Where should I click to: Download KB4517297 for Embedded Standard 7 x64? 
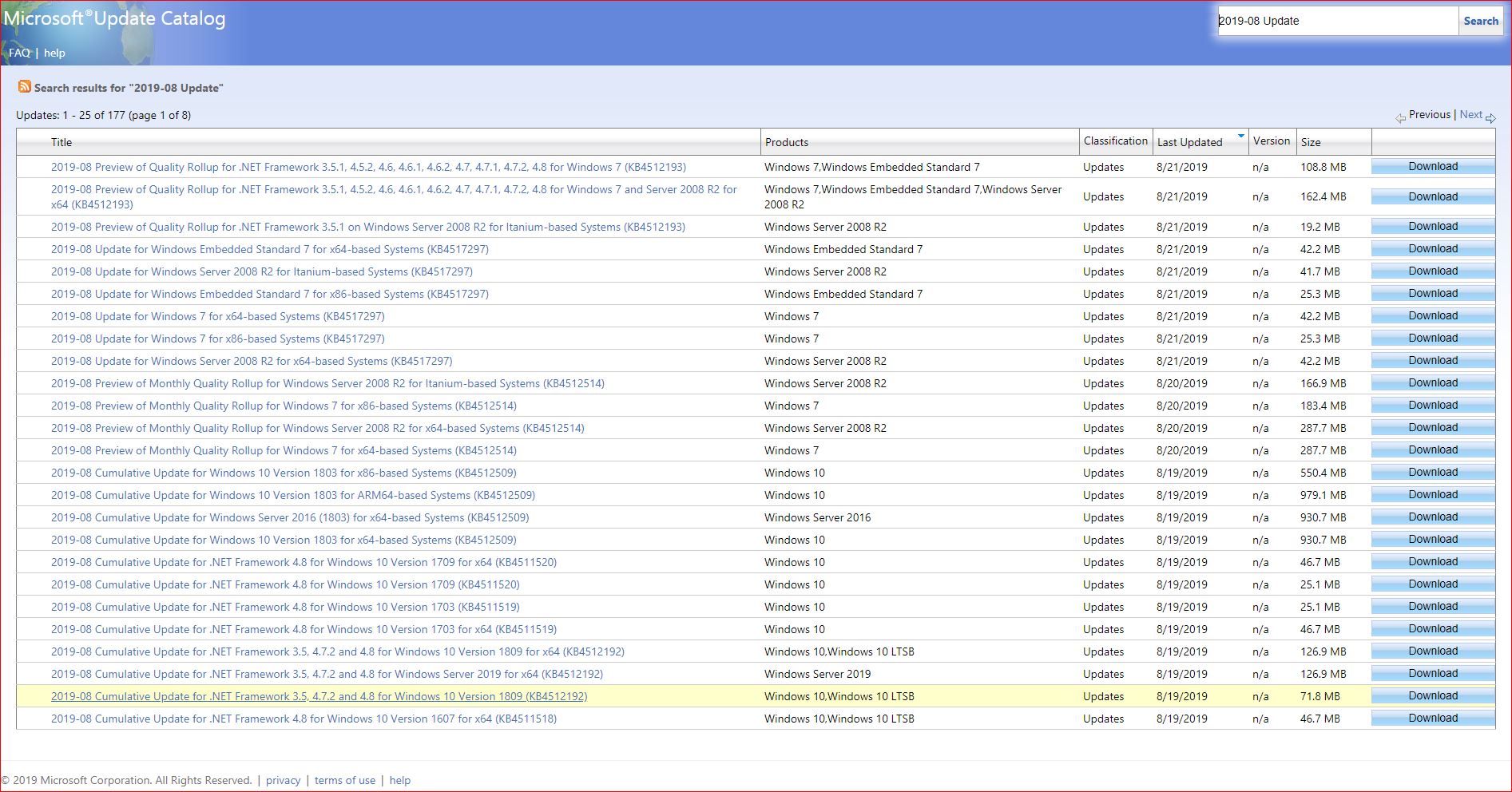(x=1433, y=248)
